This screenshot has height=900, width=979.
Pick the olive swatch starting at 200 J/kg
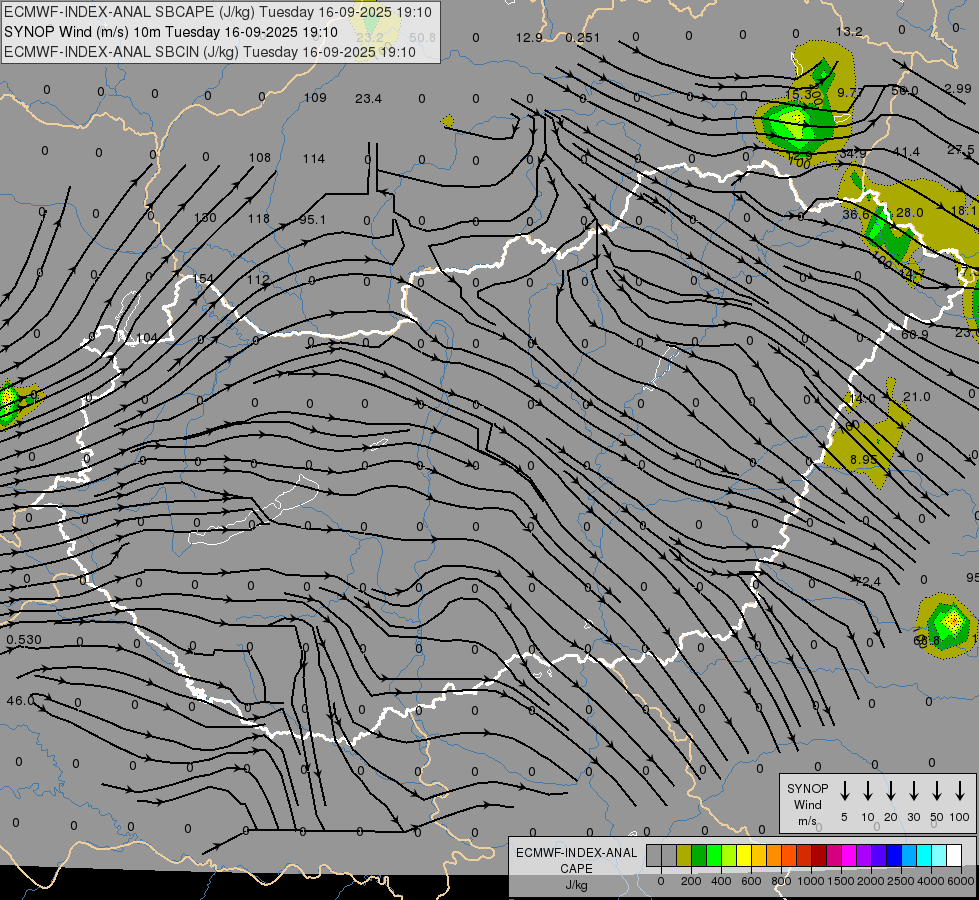684,855
